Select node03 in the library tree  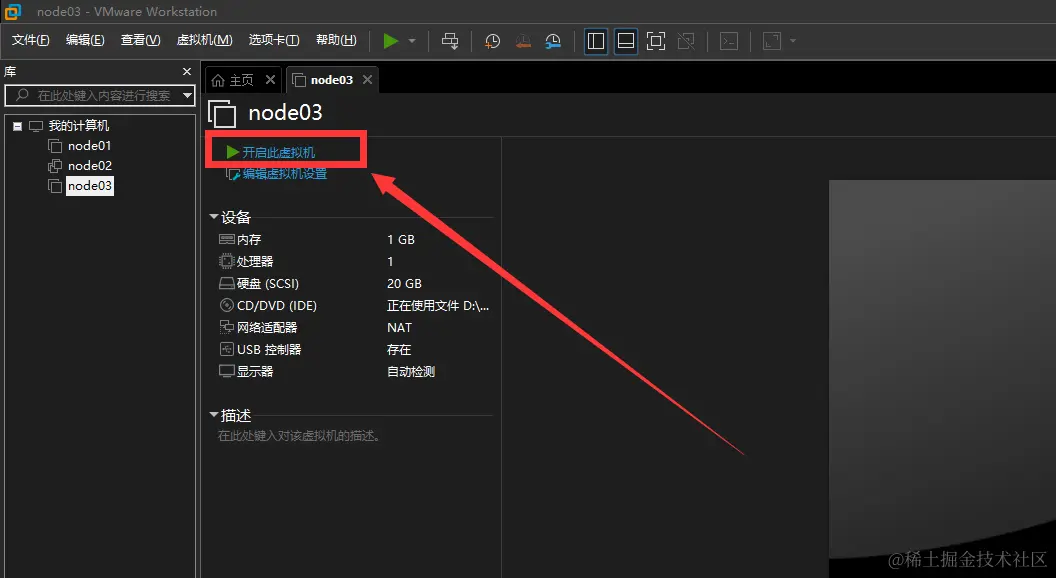[90, 186]
